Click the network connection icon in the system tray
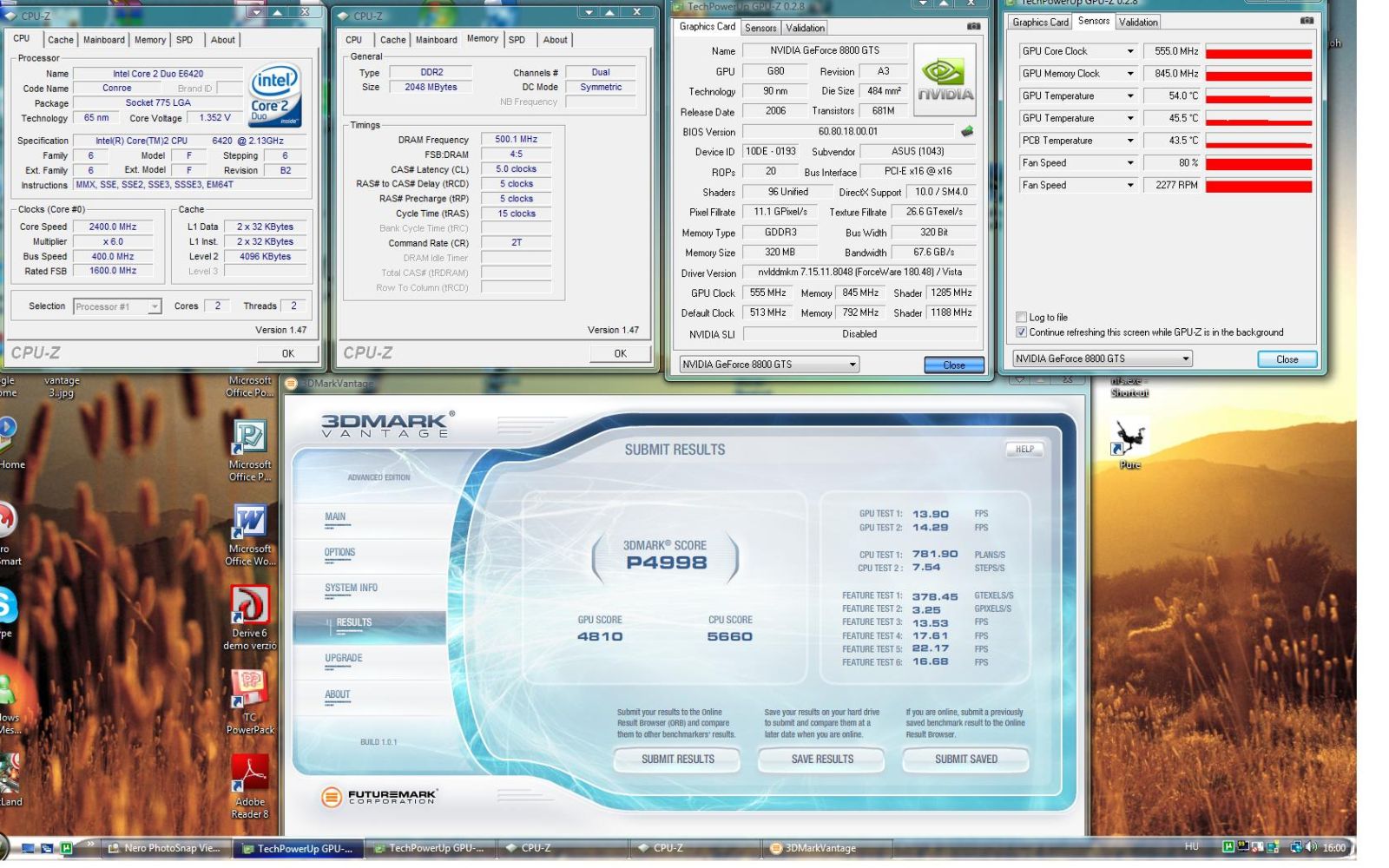The height and width of the screenshot is (868, 1389). coord(1296,847)
